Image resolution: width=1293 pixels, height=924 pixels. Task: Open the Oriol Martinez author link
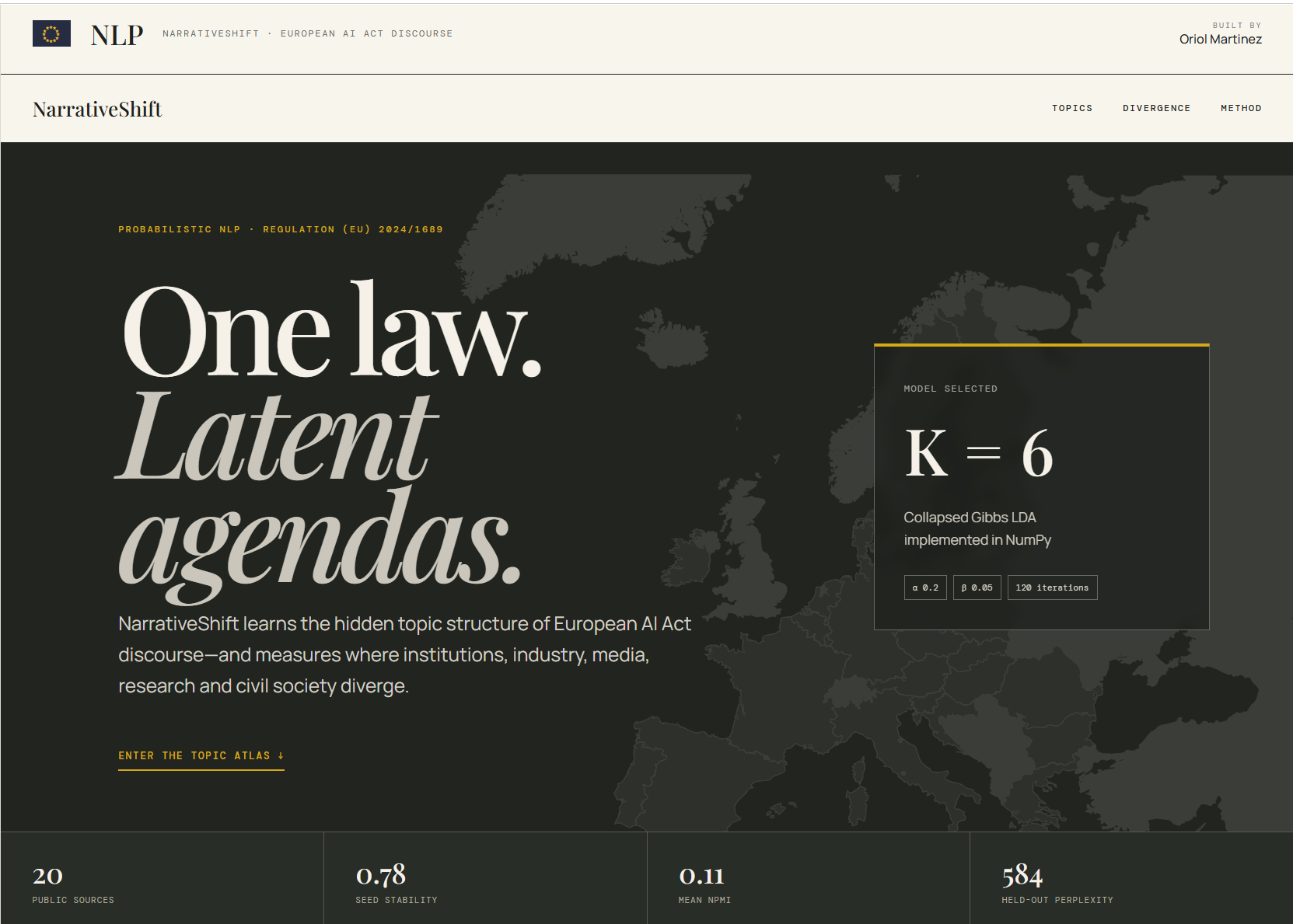click(x=1220, y=39)
